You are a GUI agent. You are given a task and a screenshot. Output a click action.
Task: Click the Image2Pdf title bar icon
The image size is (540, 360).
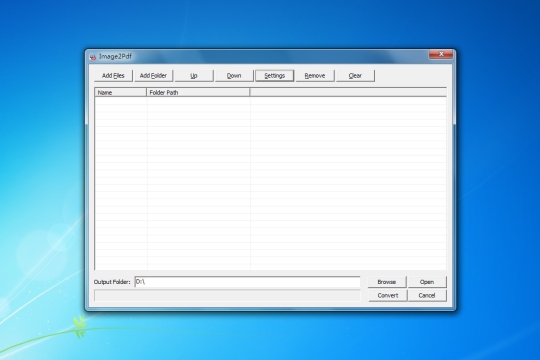pos(92,57)
